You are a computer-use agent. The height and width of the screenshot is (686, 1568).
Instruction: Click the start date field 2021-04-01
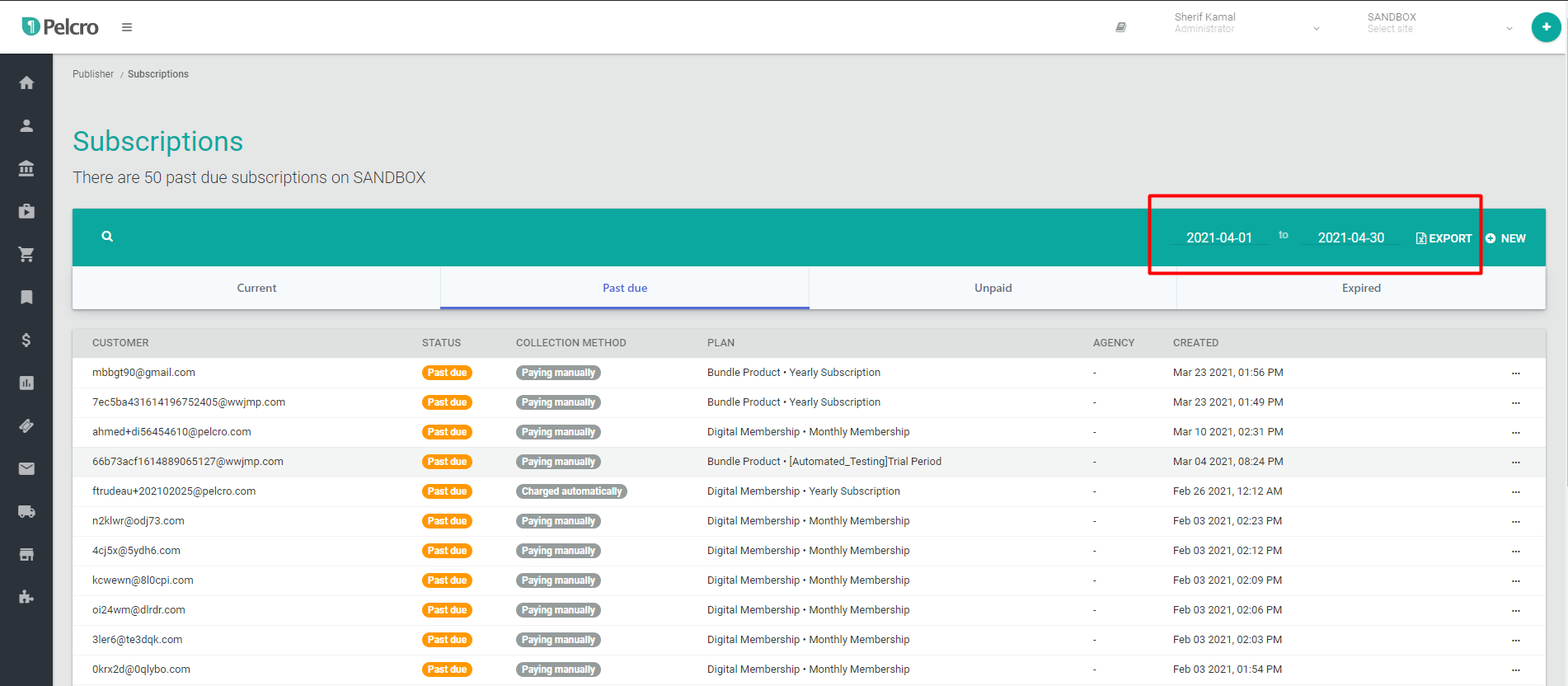point(1219,237)
